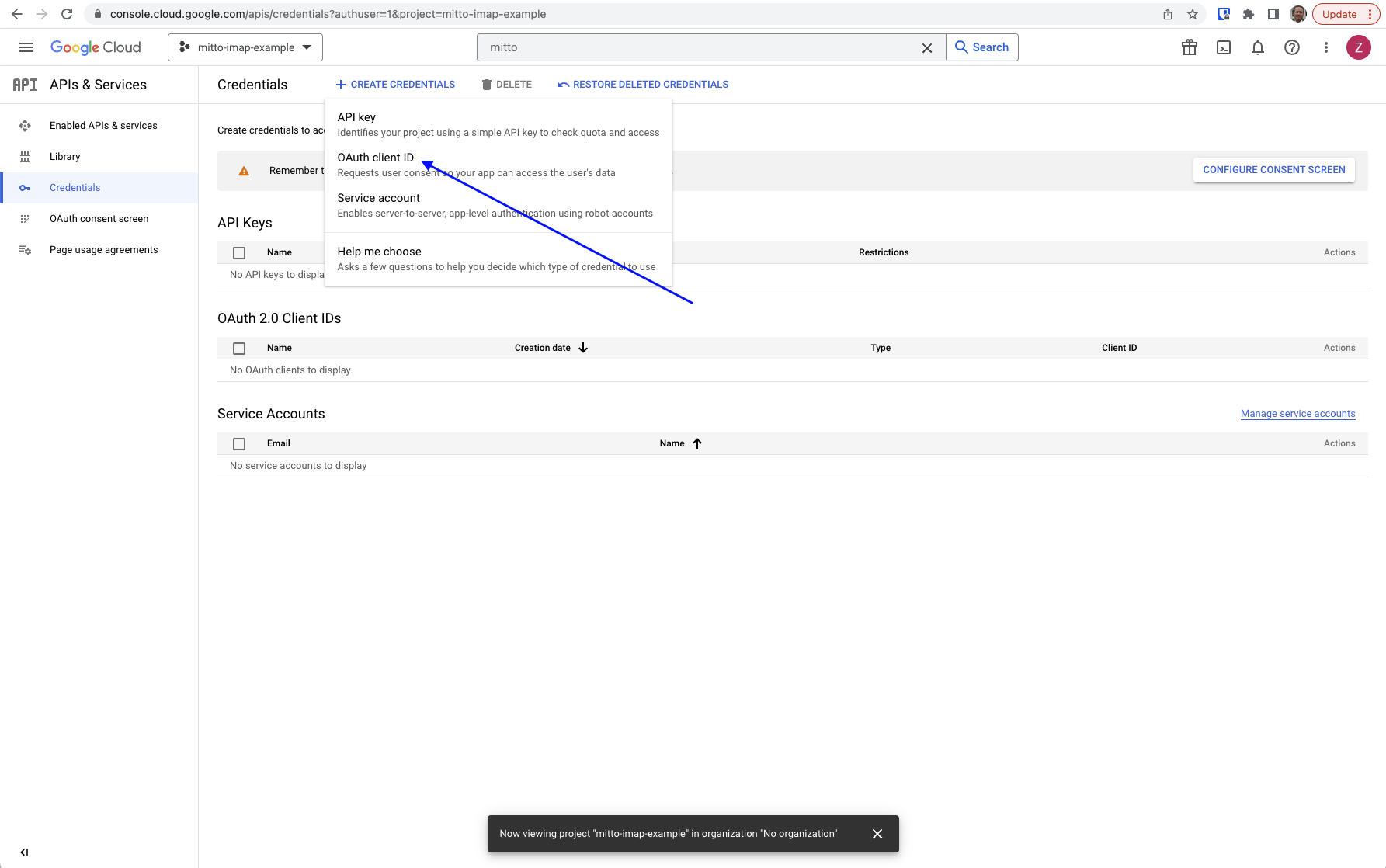Click the Page usage agreements icon

(x=25, y=250)
